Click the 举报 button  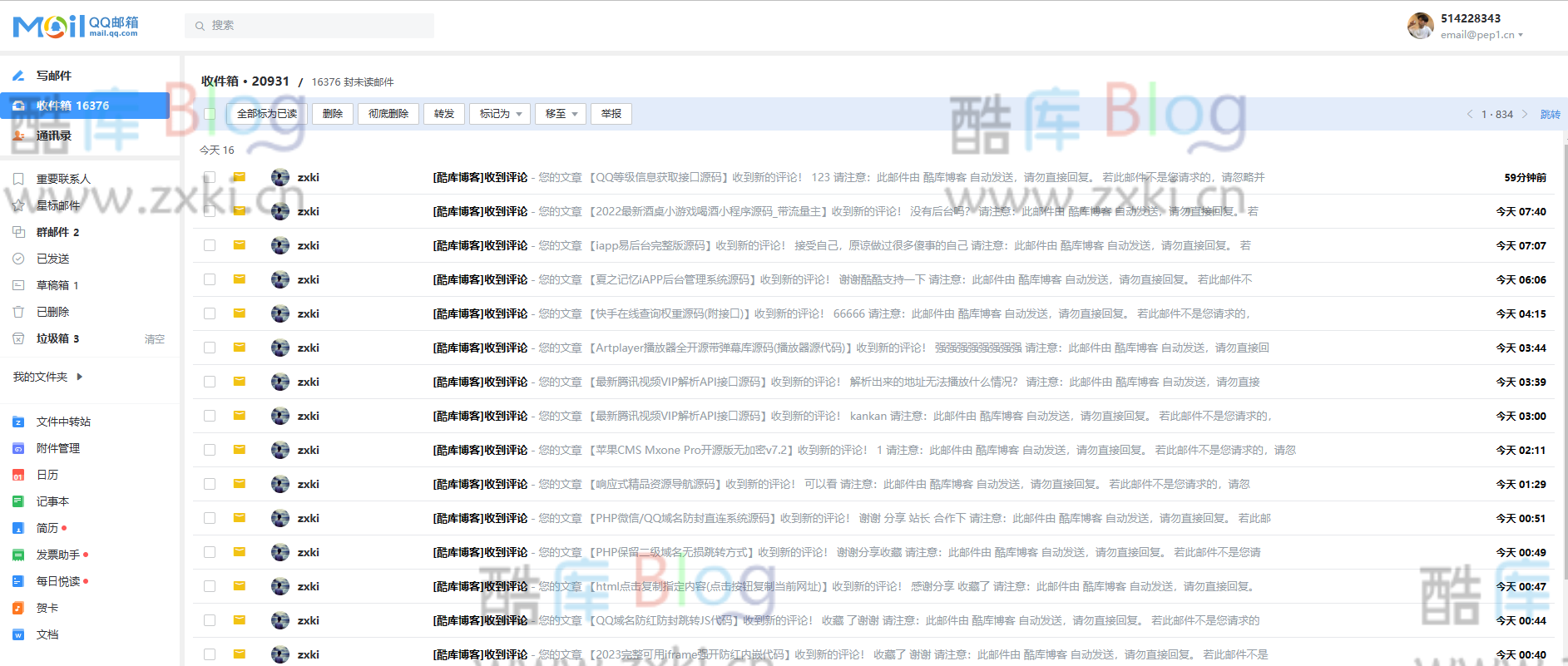611,114
